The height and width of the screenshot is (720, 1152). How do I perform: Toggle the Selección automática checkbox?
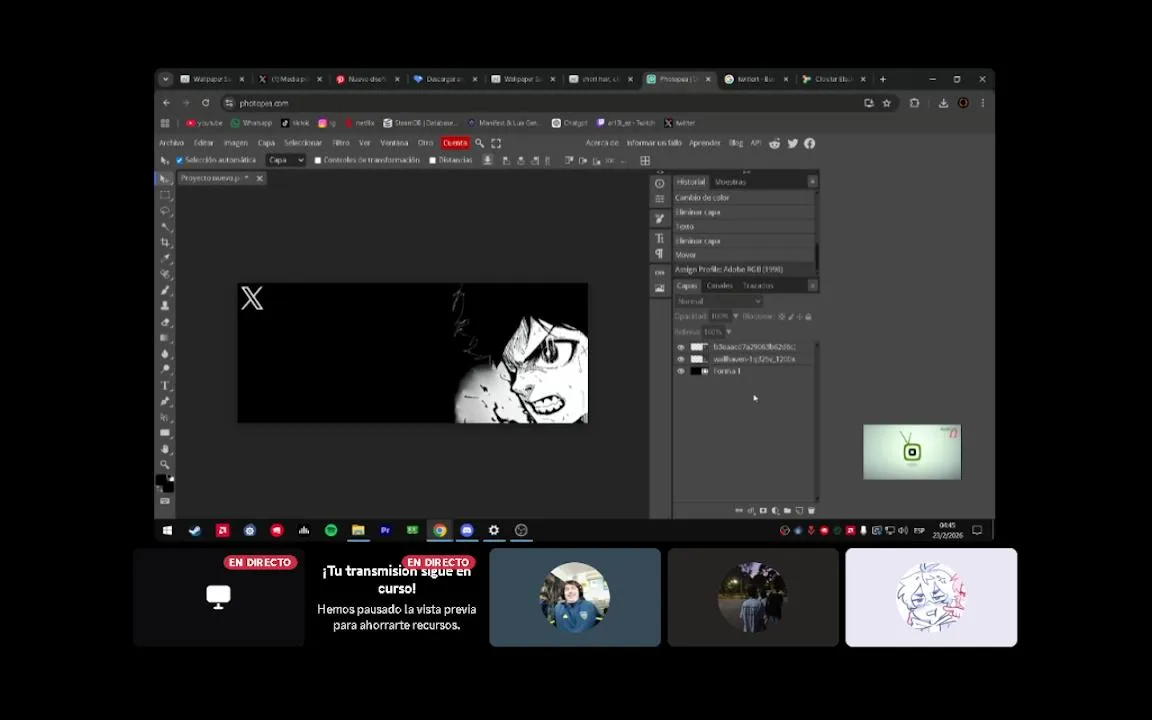pyautogui.click(x=179, y=160)
